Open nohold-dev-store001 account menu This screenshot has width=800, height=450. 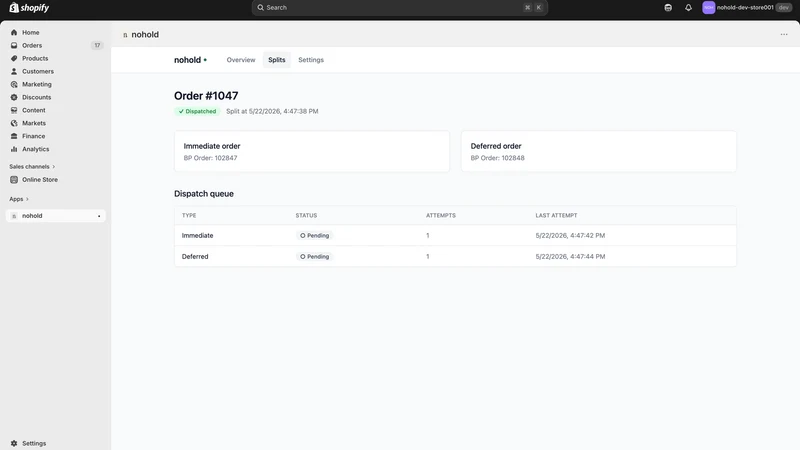point(747,8)
